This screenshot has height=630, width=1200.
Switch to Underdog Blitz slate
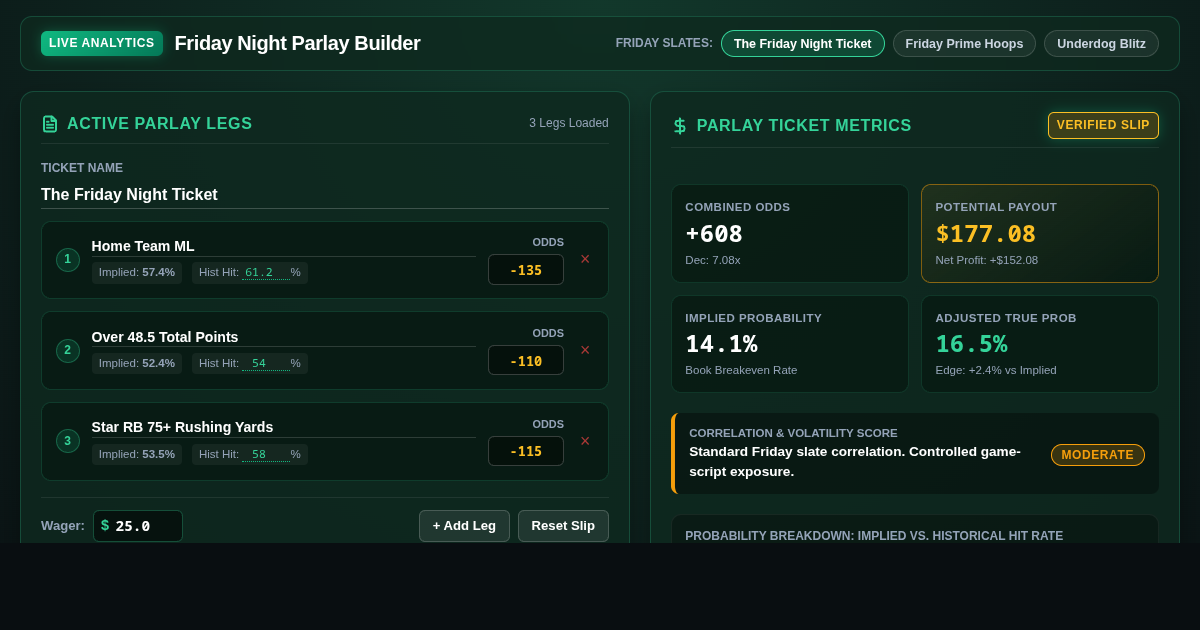coord(1101,44)
